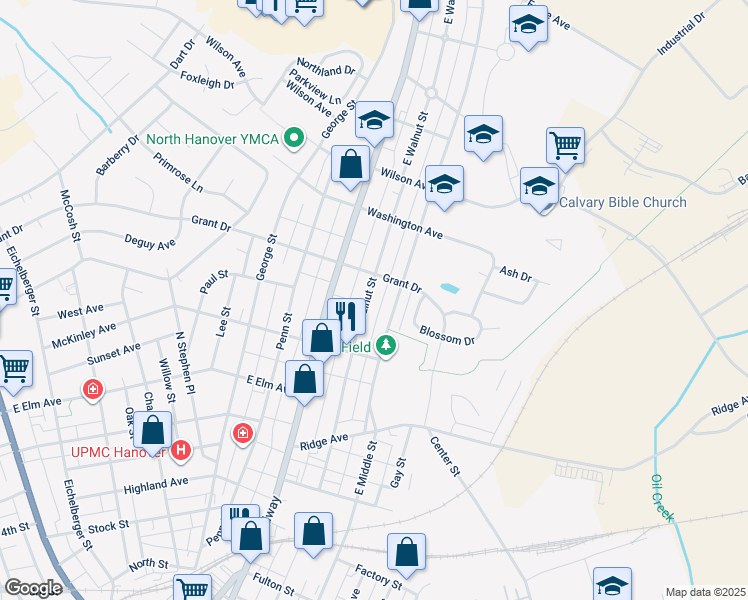
Task: Click the Blossom Dr street label
Action: pos(447,335)
